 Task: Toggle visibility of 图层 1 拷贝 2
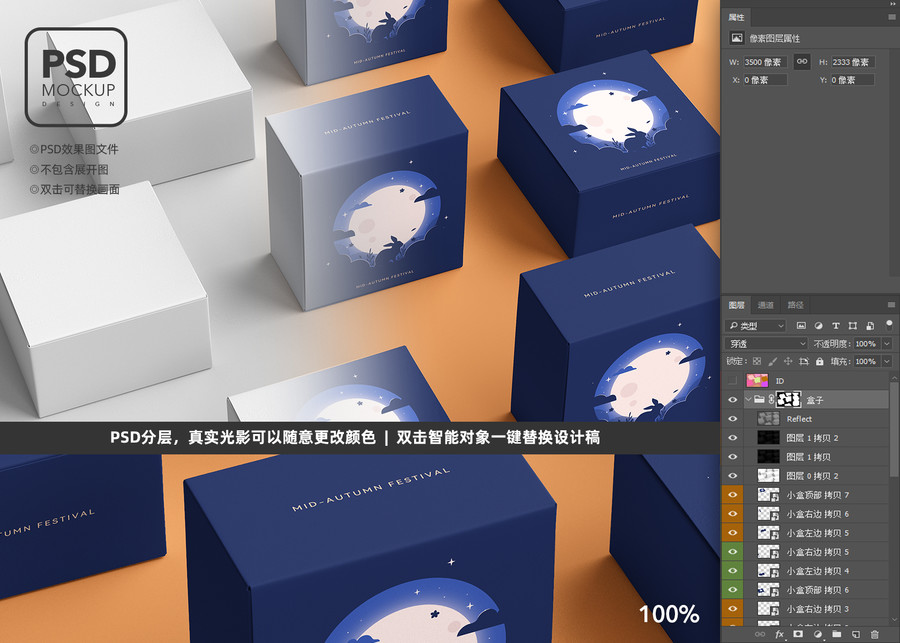(x=732, y=437)
